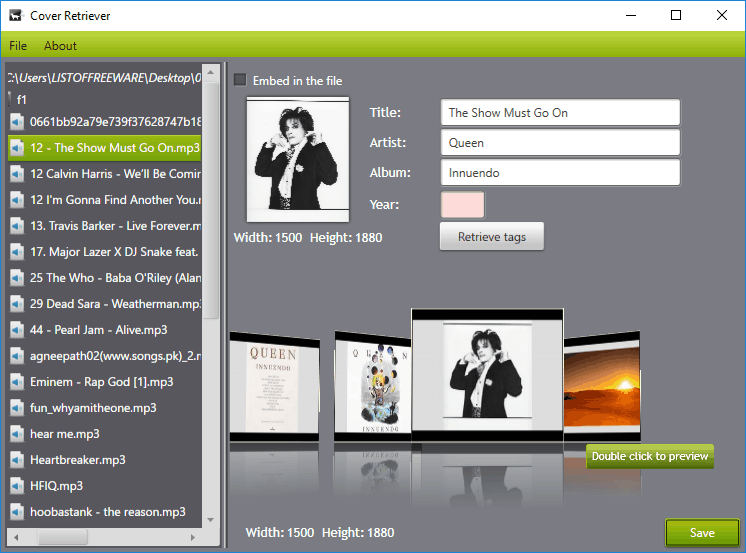746x553 pixels.
Task: Select file agneepath02(www.songs.pk)_2
Action: coord(104,356)
